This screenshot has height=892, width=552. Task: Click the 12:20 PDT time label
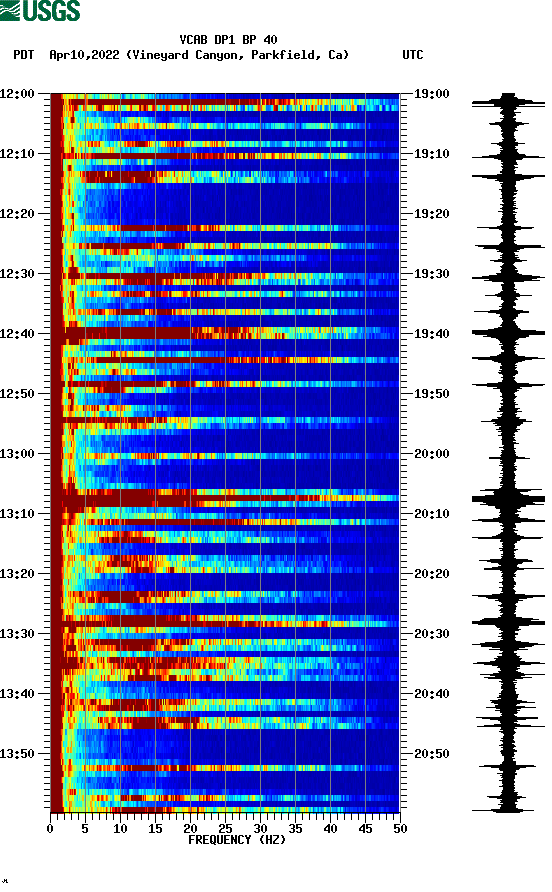(17, 214)
